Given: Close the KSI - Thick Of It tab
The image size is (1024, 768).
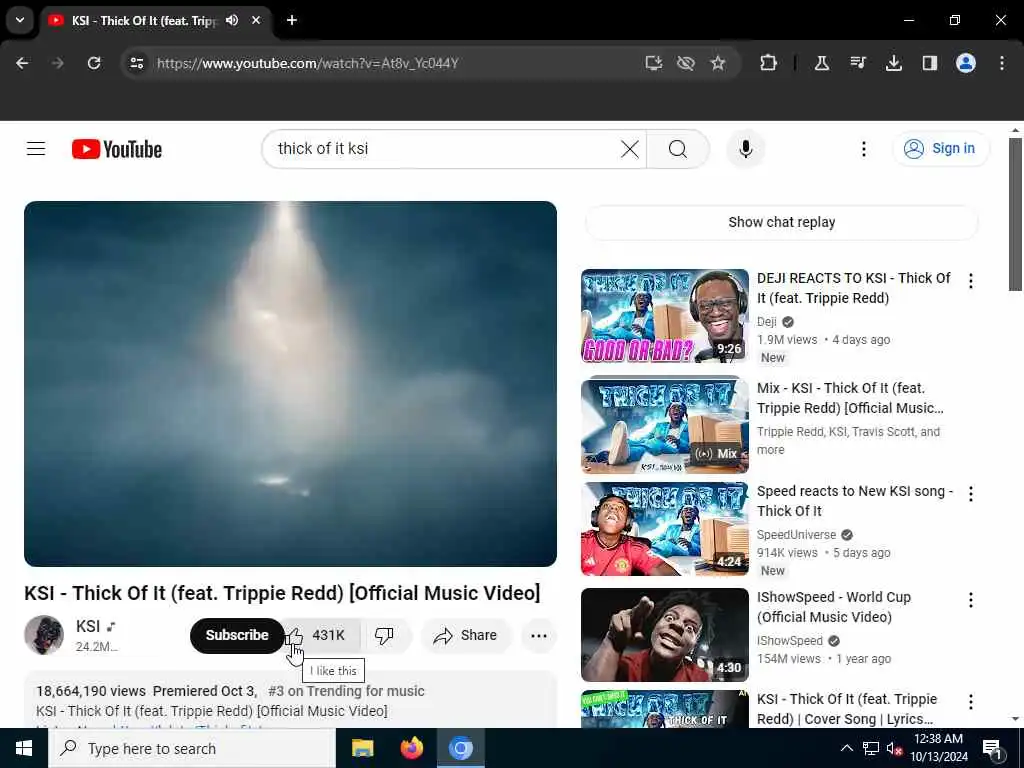Looking at the screenshot, I should tap(256, 20).
